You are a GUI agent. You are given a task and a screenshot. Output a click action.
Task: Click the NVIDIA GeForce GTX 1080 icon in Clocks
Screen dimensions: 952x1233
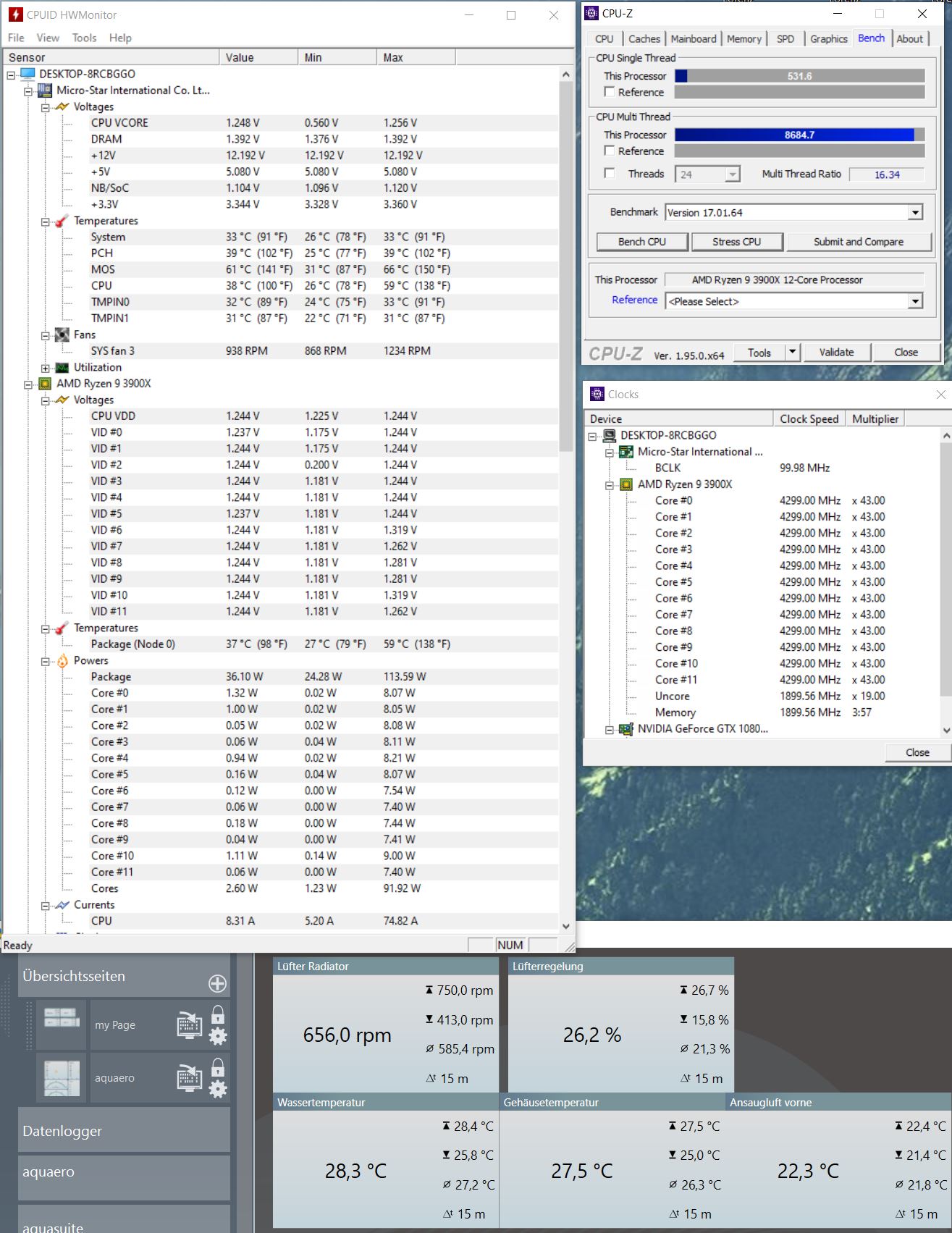(x=626, y=729)
